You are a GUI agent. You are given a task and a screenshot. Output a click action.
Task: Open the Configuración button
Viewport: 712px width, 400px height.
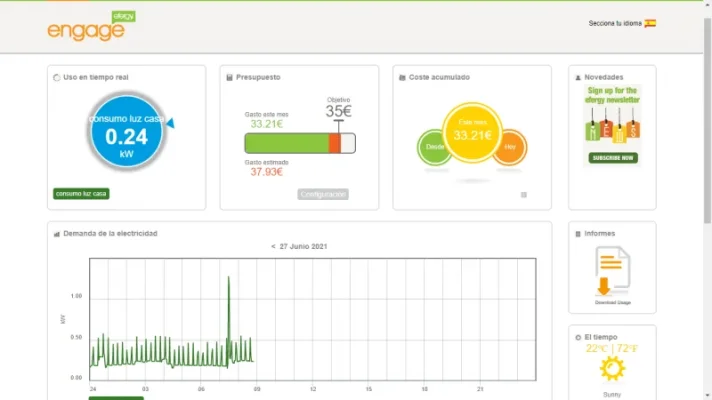pos(323,194)
